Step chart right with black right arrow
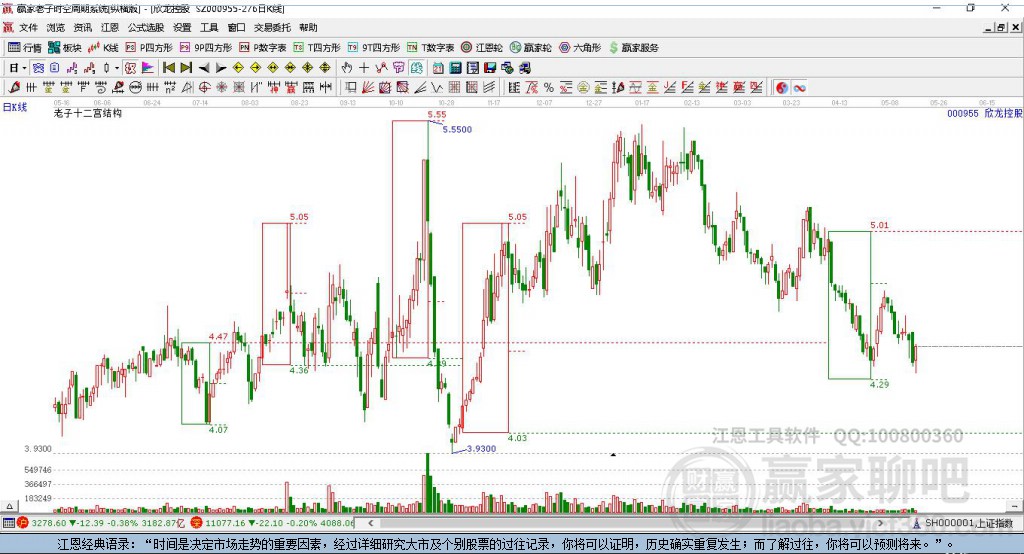This screenshot has width=1024, height=554. click(221, 68)
